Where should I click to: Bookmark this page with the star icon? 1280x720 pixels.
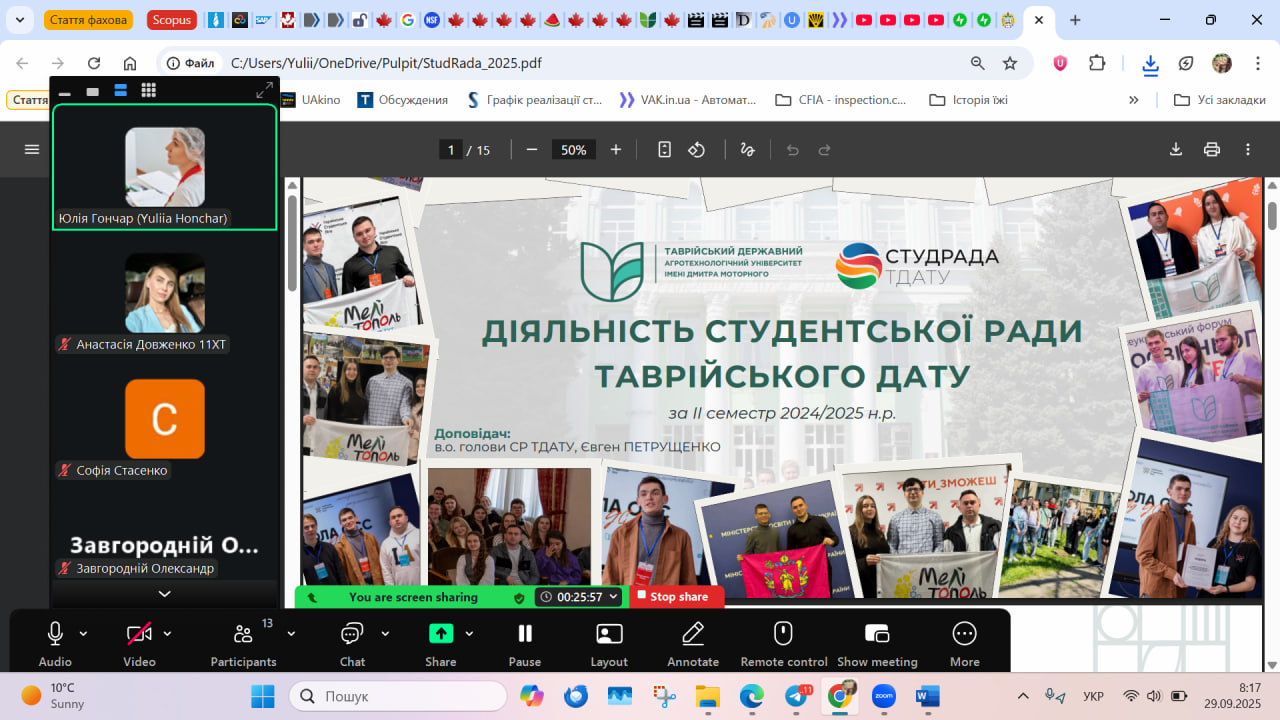[1010, 63]
